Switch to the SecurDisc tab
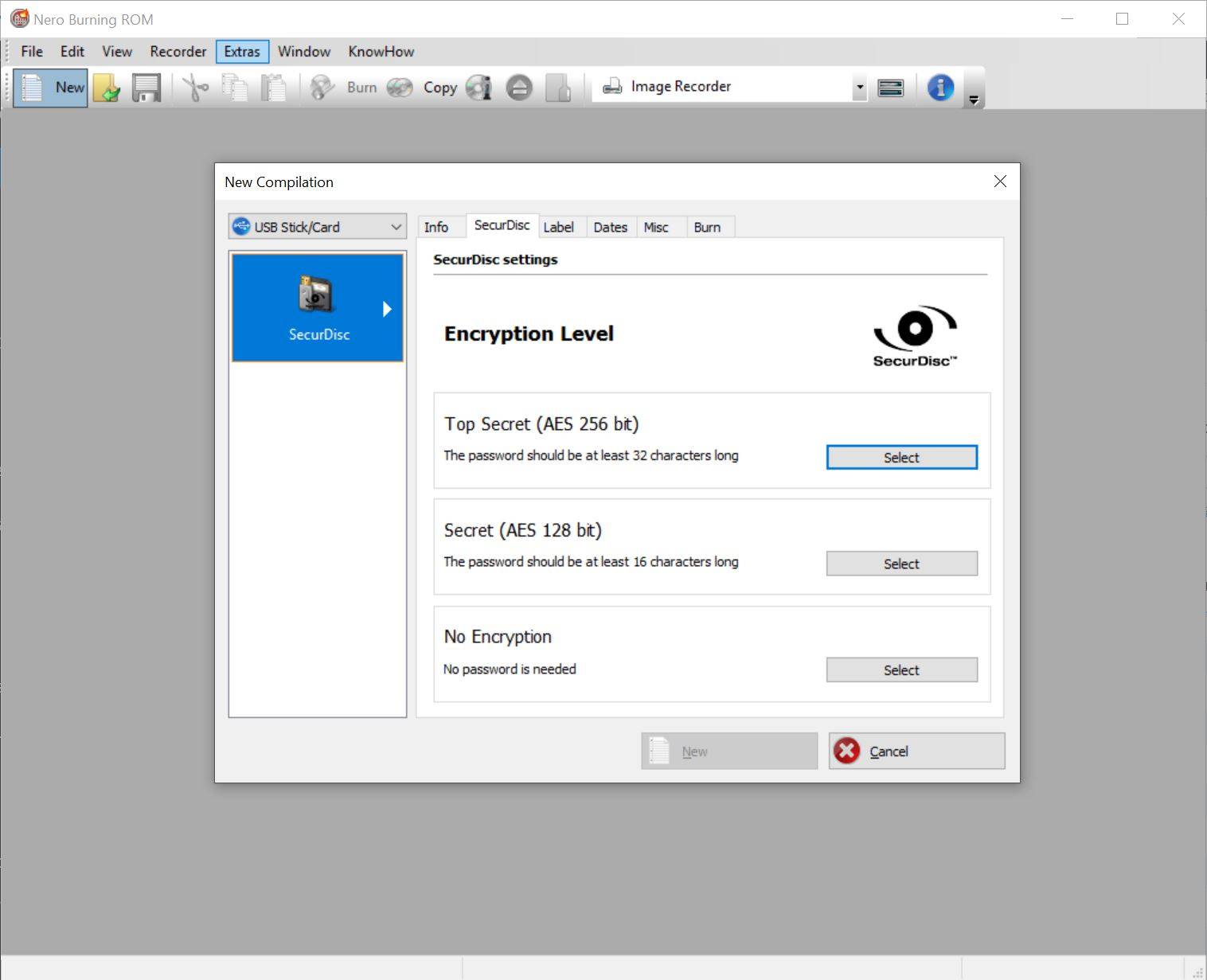Viewport: 1207px width, 980px height. coord(502,225)
